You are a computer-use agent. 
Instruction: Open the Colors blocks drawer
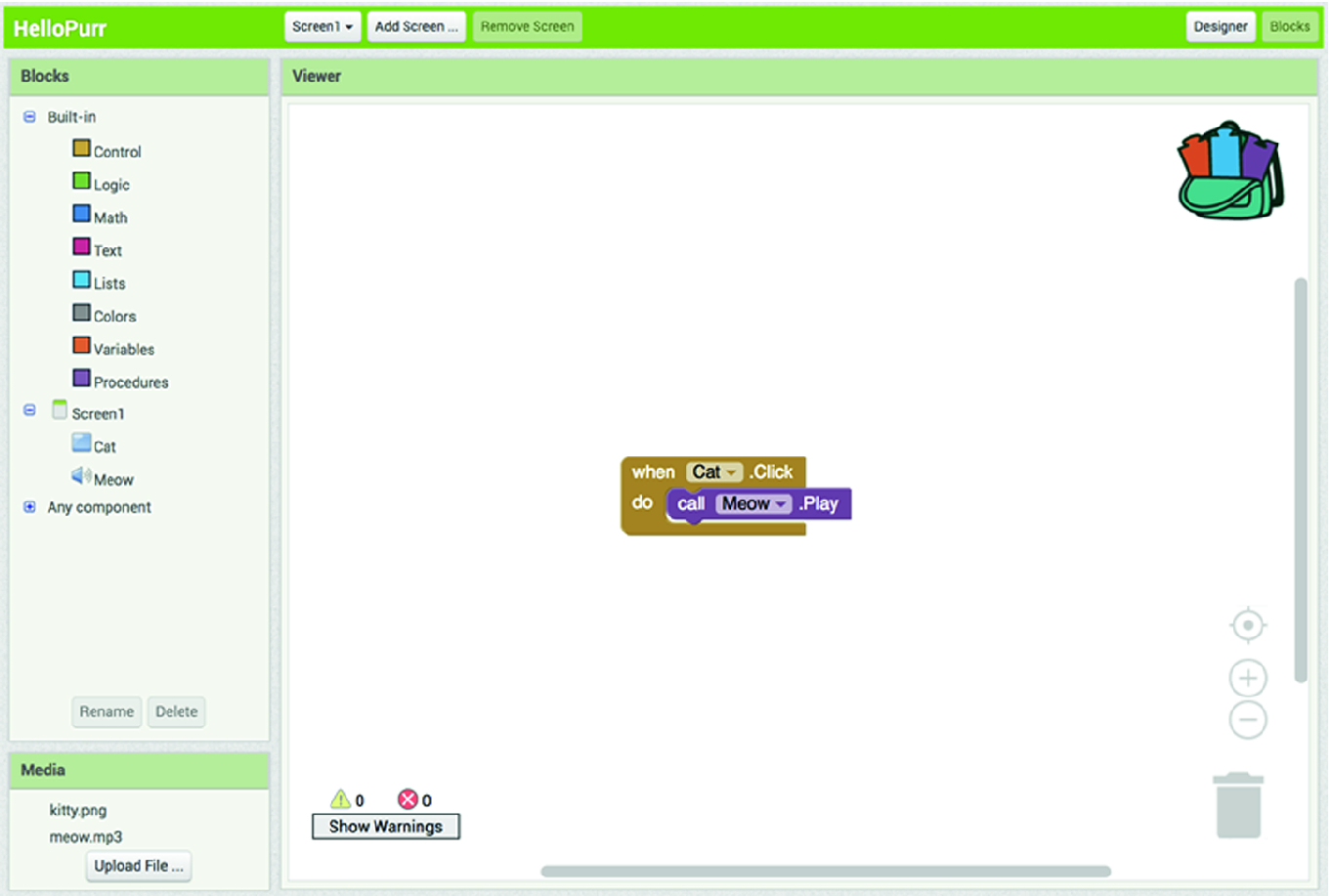104,315
